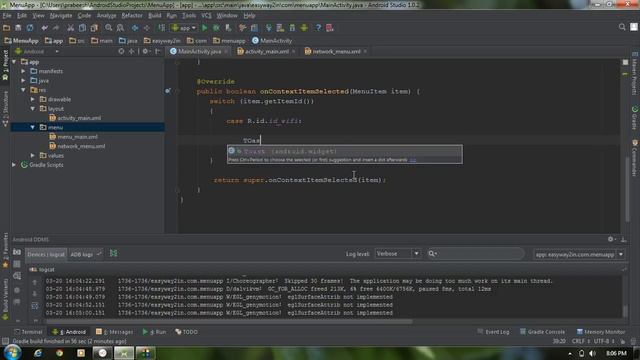Expand the manifests folder arrow
640x360 pixels.
[x=23, y=71]
